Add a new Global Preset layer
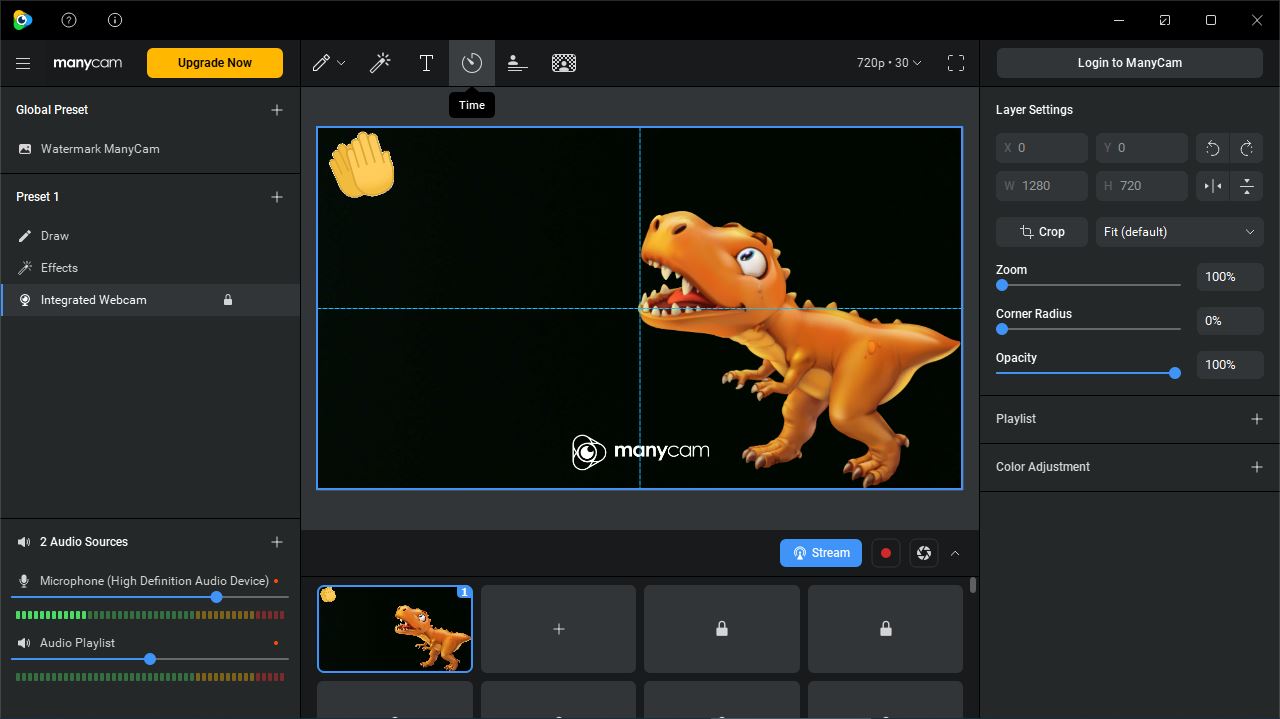The height and width of the screenshot is (719, 1280). click(277, 110)
